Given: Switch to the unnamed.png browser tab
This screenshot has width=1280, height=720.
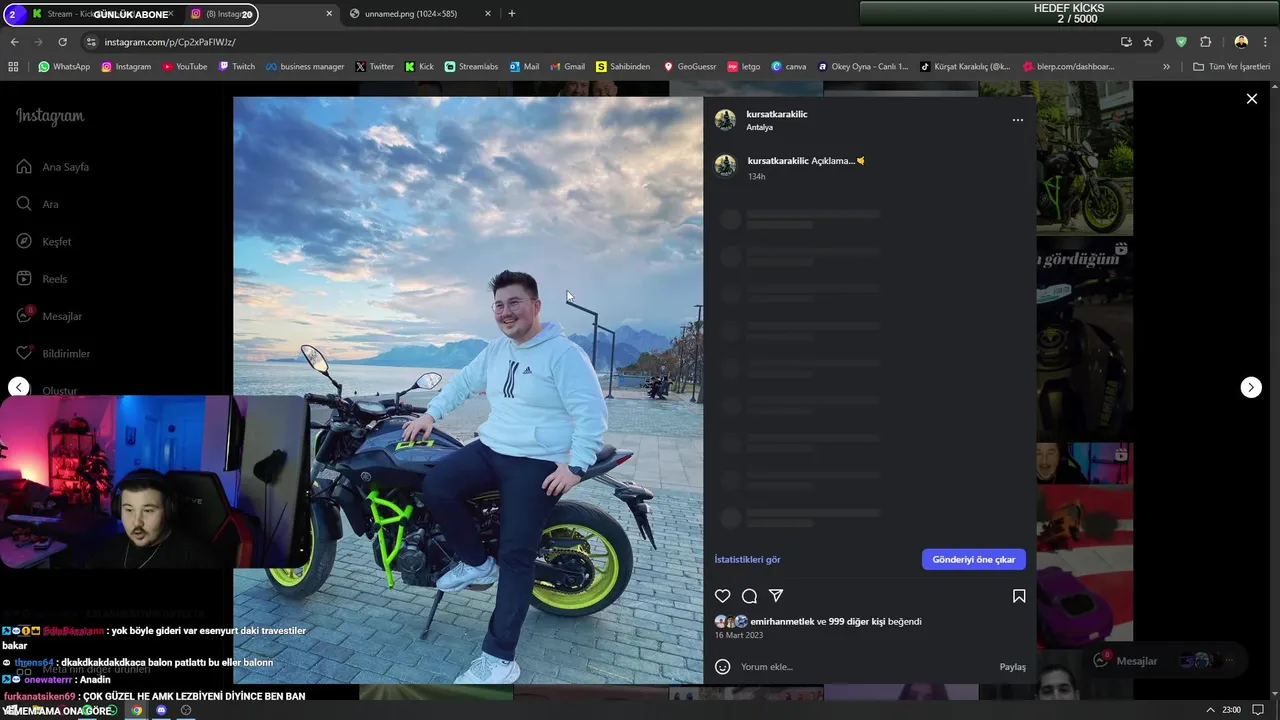Looking at the screenshot, I should pyautogui.click(x=420, y=14).
